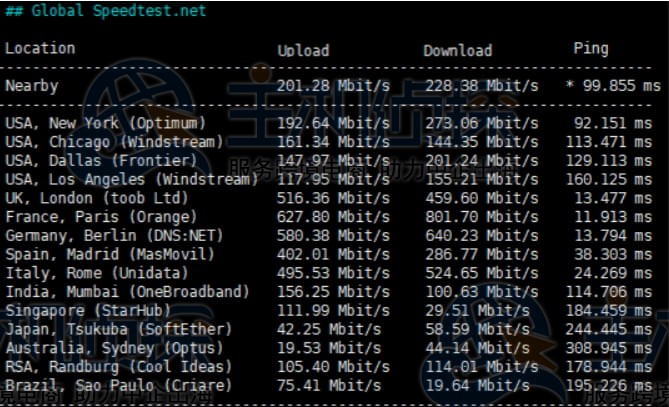Click the Download column header

coord(457,50)
